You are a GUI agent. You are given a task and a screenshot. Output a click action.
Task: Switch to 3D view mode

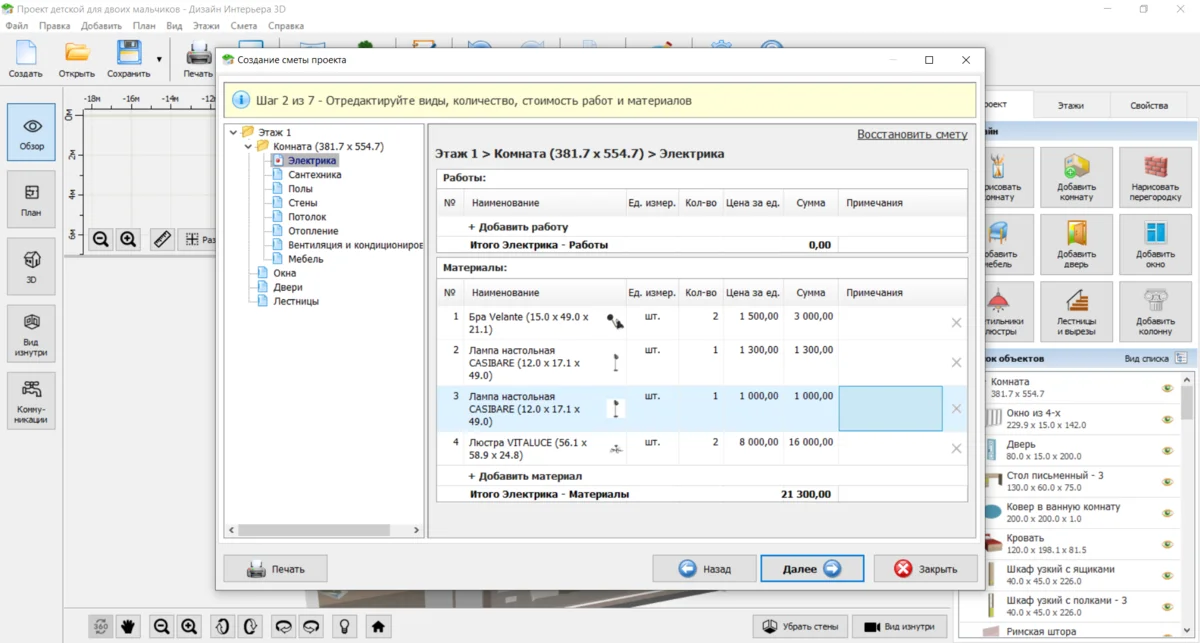pos(31,266)
